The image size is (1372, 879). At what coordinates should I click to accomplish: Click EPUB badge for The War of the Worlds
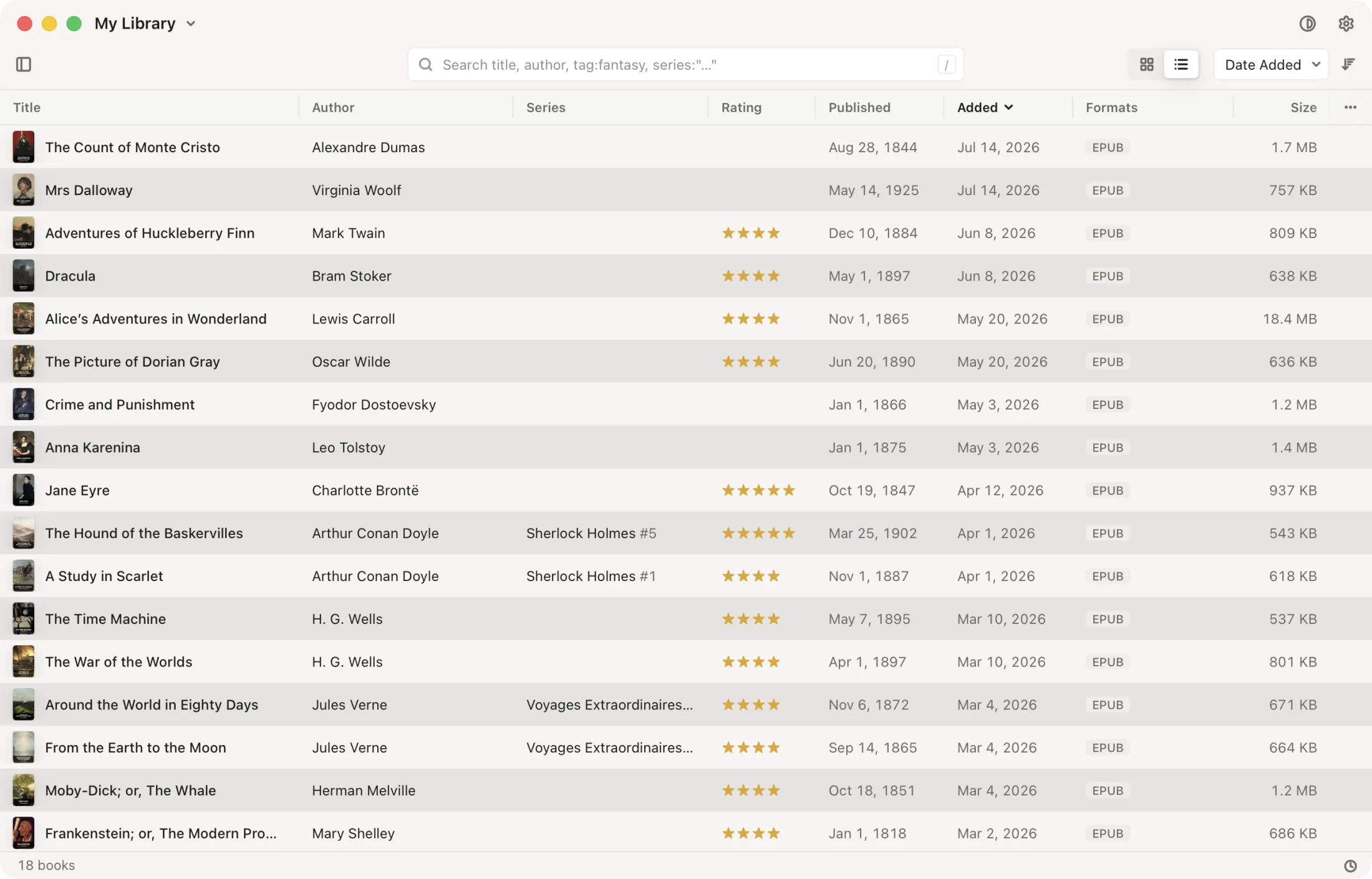click(1108, 662)
